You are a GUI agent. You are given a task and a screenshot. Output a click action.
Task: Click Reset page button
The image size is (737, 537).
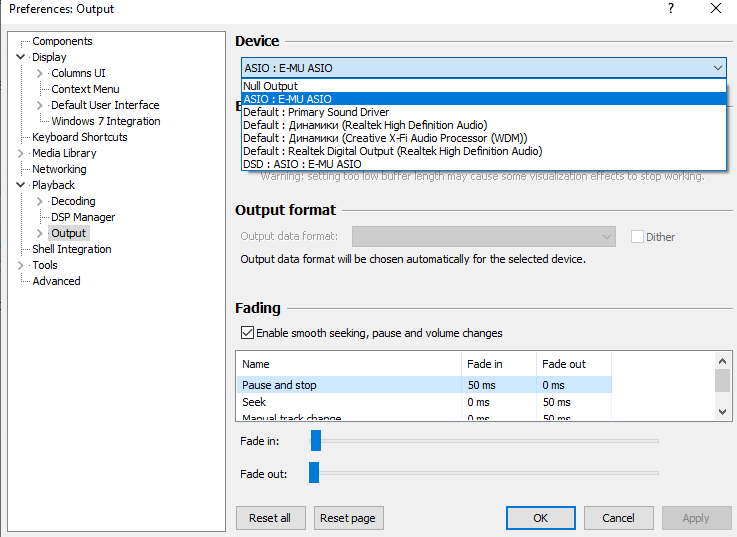point(348,518)
